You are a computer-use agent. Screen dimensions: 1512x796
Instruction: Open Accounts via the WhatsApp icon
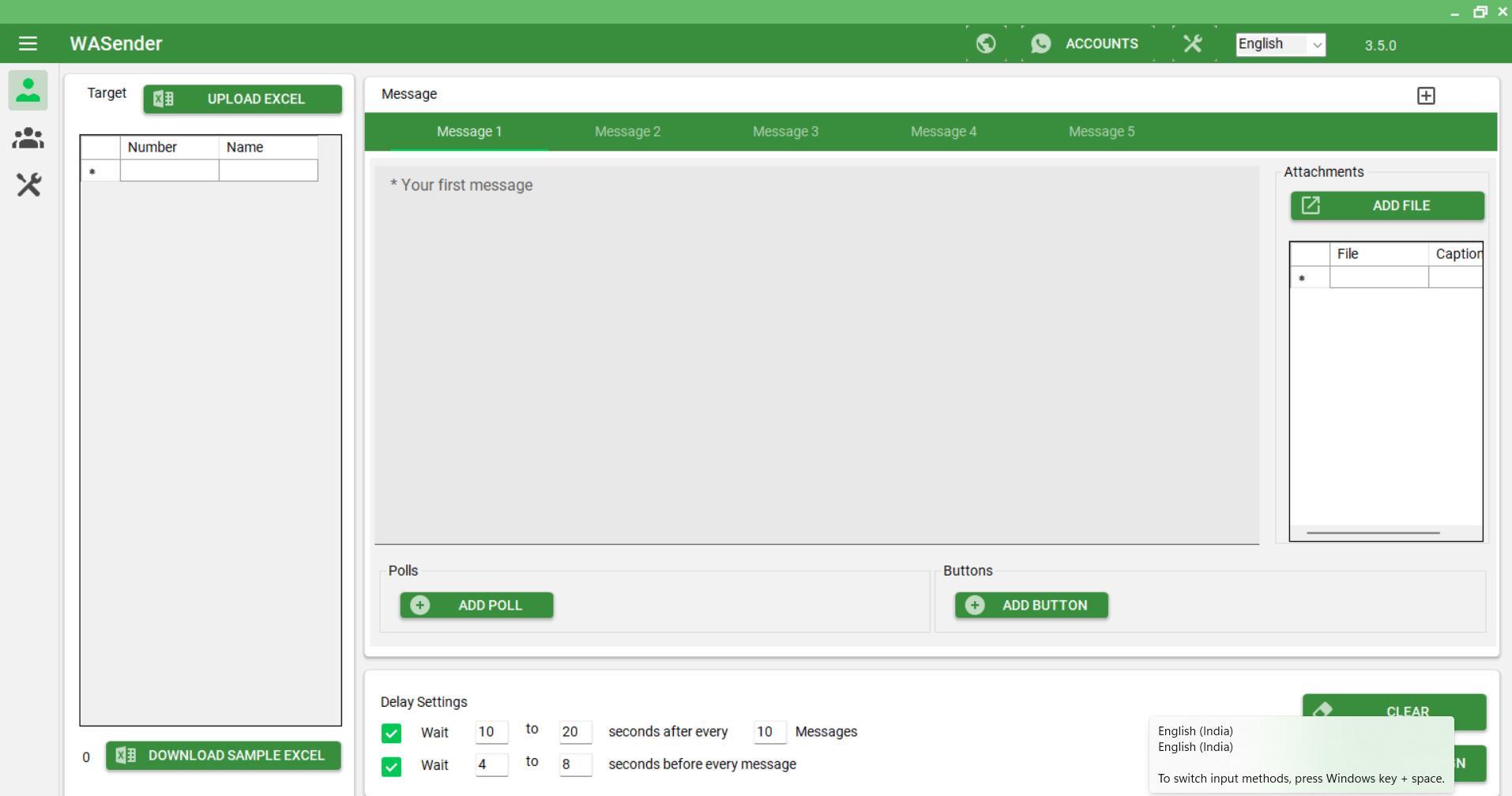[1041, 43]
